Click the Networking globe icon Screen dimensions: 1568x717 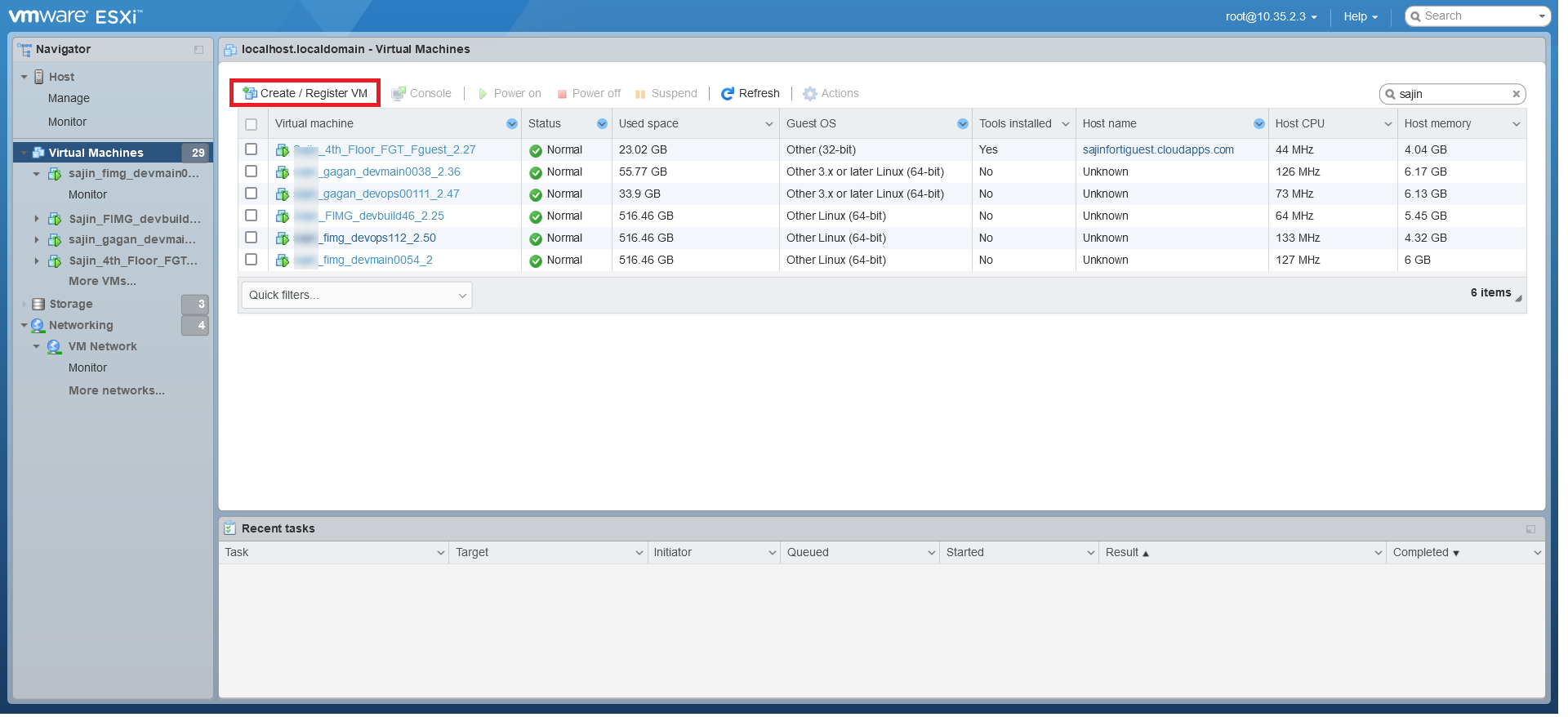click(38, 325)
